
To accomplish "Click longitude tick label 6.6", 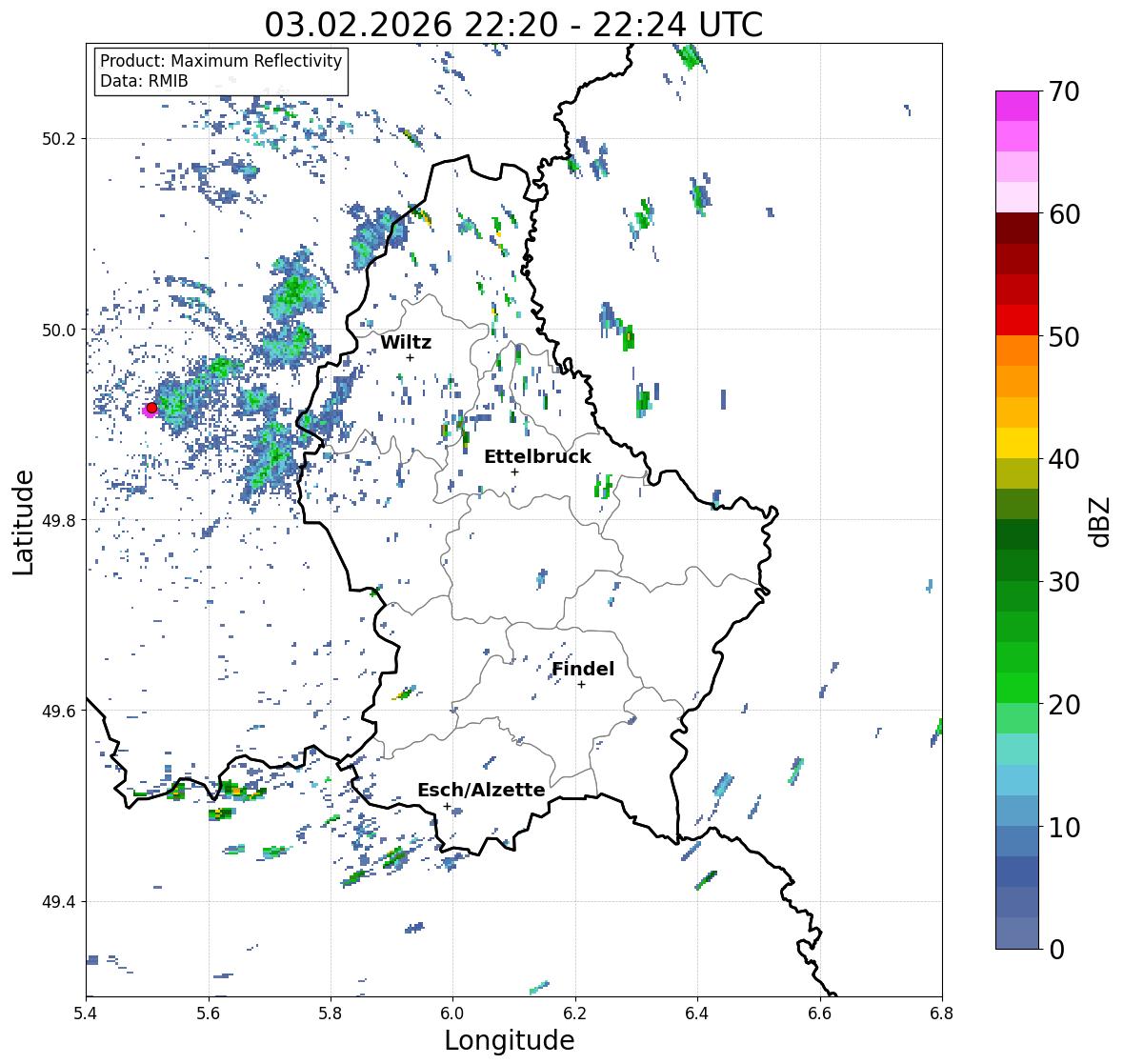I will (820, 1014).
